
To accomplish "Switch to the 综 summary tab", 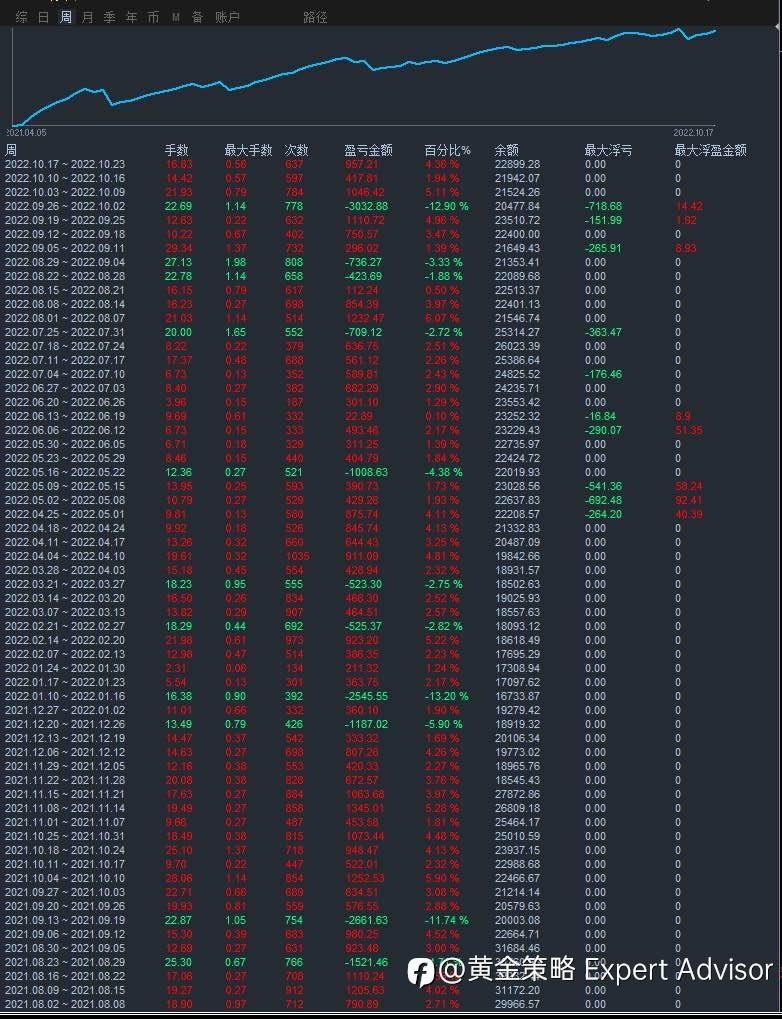I will pyautogui.click(x=21, y=18).
